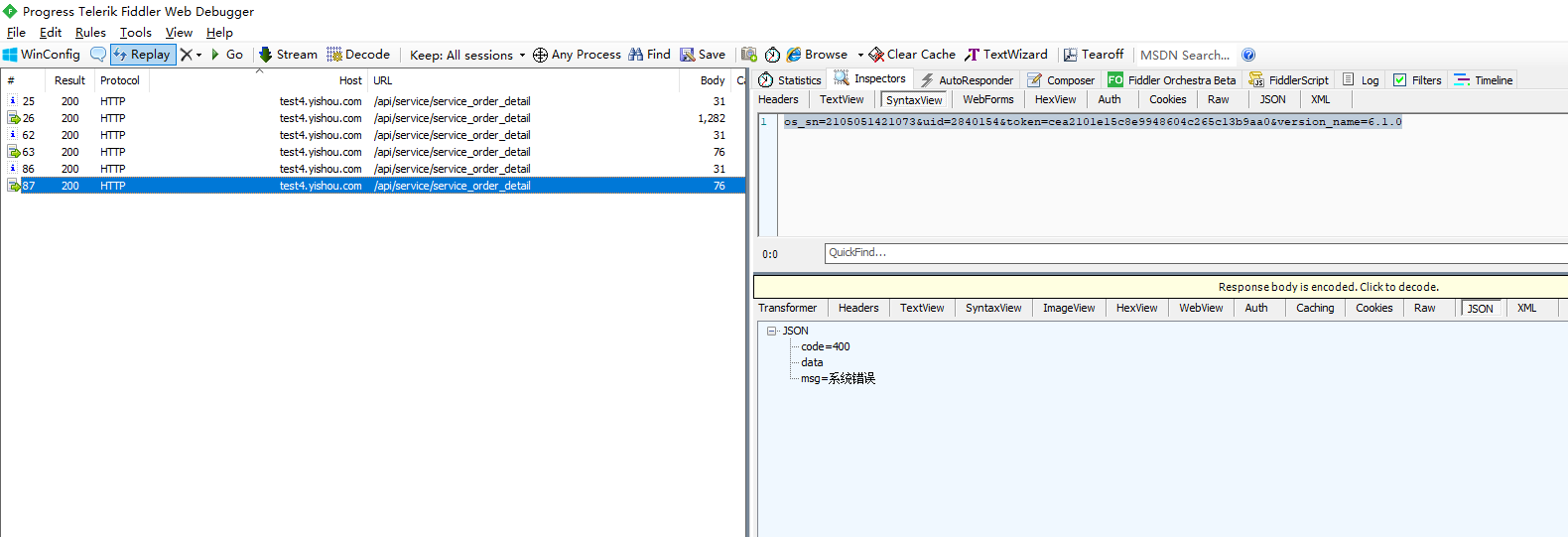Open Fiddler Orchestra Beta tab

coord(1172,80)
